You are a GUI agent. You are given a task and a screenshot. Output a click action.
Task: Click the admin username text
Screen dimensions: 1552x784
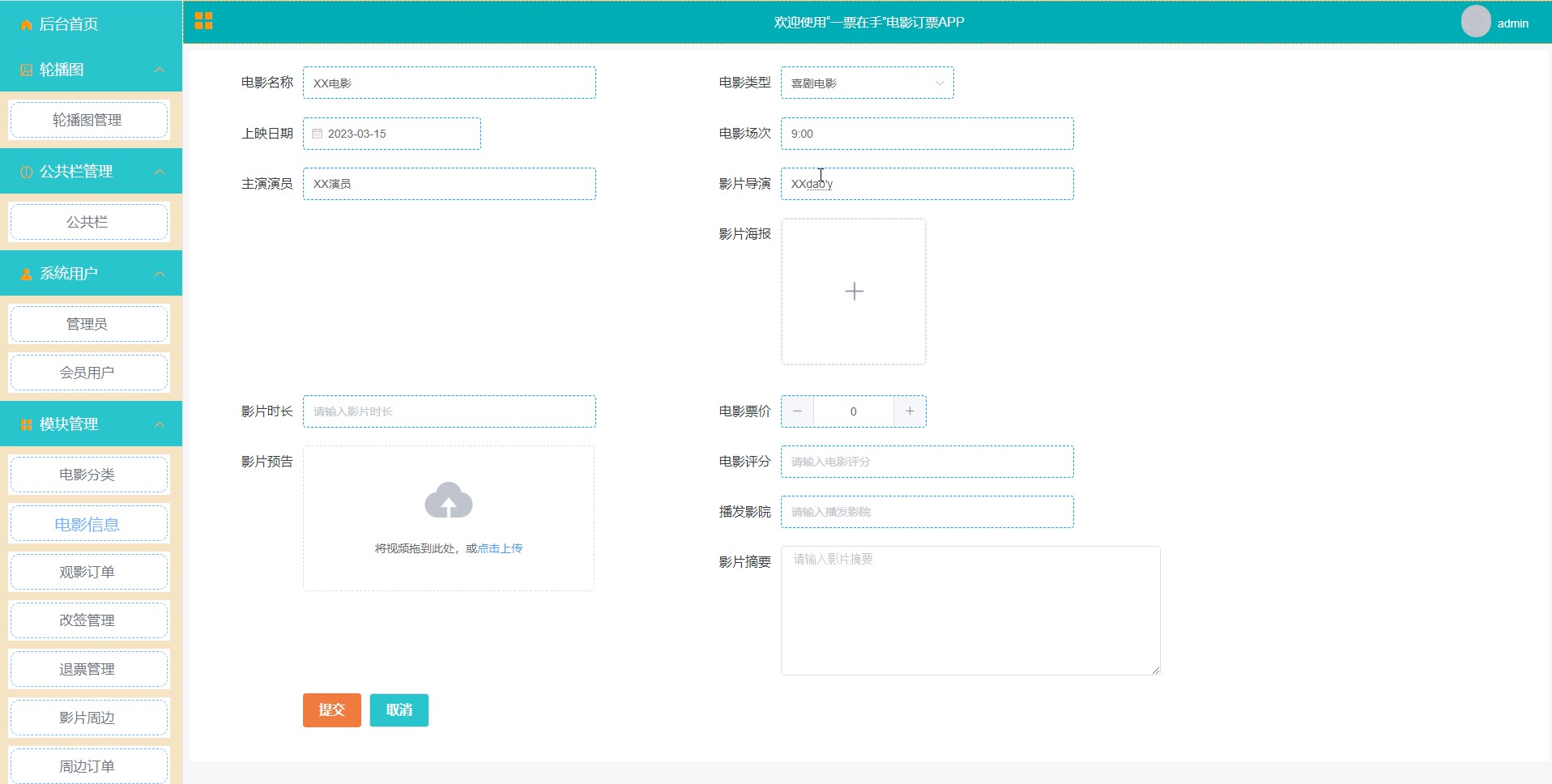coord(1512,23)
